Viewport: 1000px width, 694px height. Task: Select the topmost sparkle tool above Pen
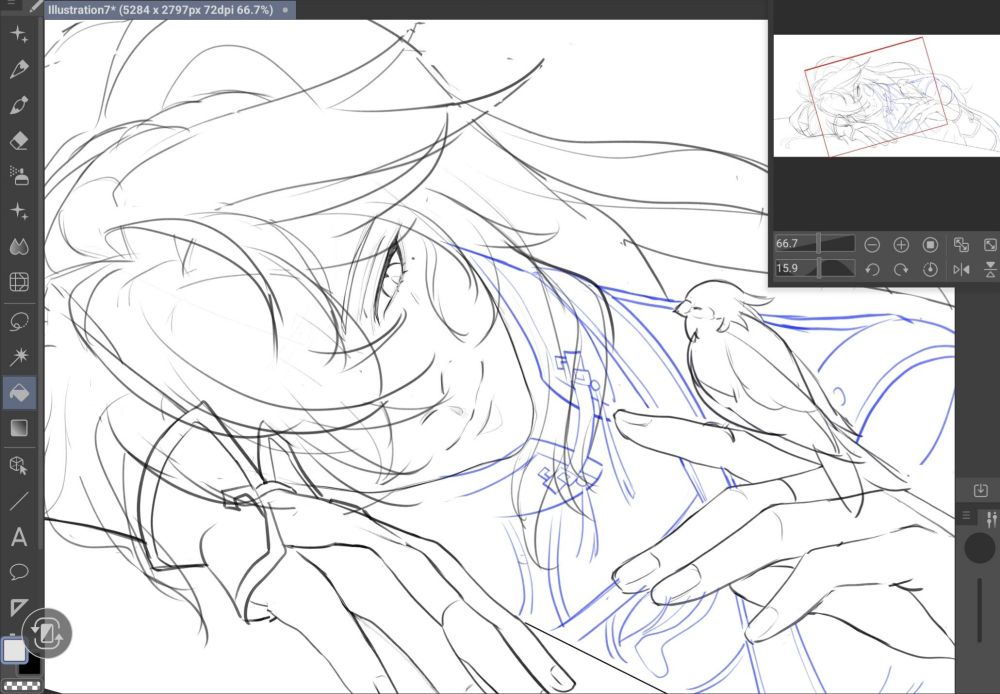(19, 34)
